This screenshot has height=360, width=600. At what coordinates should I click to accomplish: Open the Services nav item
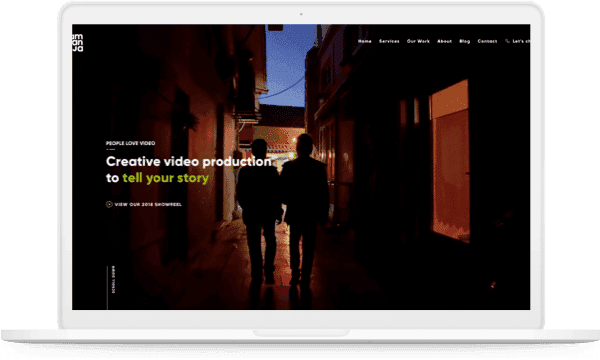(389, 41)
